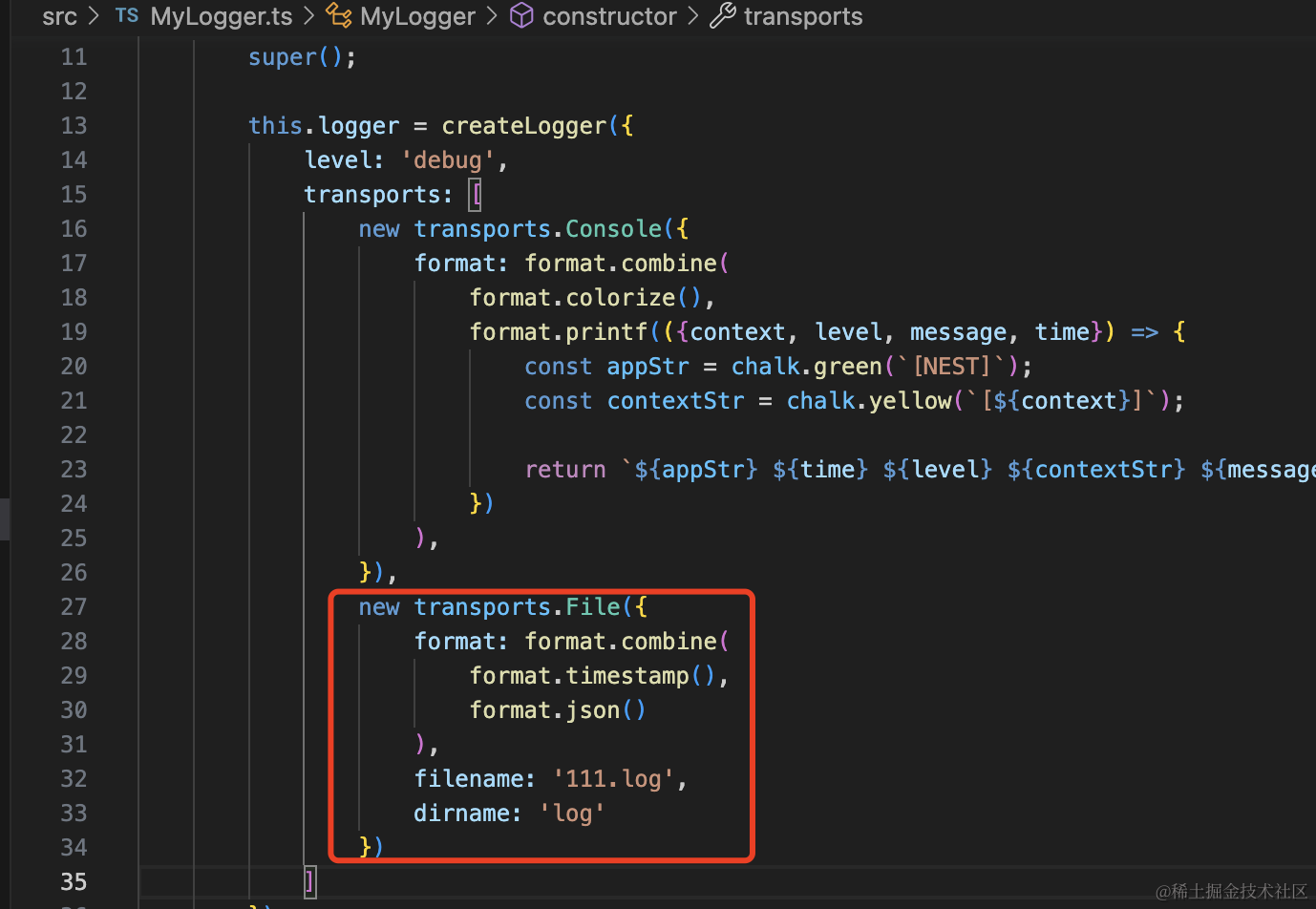
Task: Open the MyLogger.ts breadcrumb file list
Action: (x=221, y=16)
